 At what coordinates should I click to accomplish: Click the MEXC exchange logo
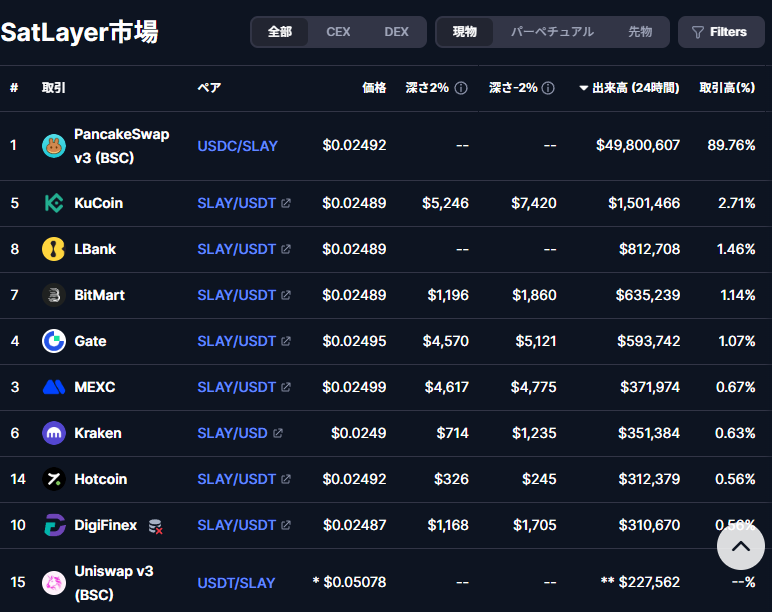tap(54, 387)
